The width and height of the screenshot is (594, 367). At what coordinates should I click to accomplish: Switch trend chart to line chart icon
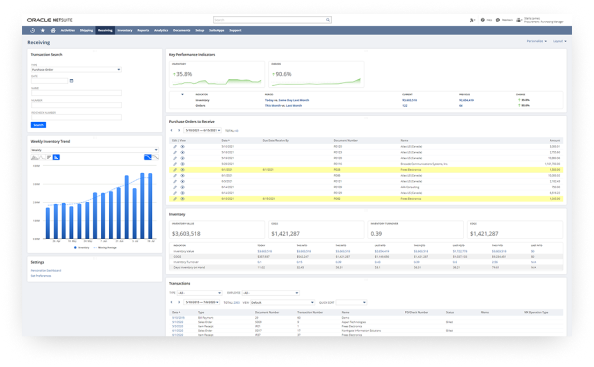pos(42,157)
